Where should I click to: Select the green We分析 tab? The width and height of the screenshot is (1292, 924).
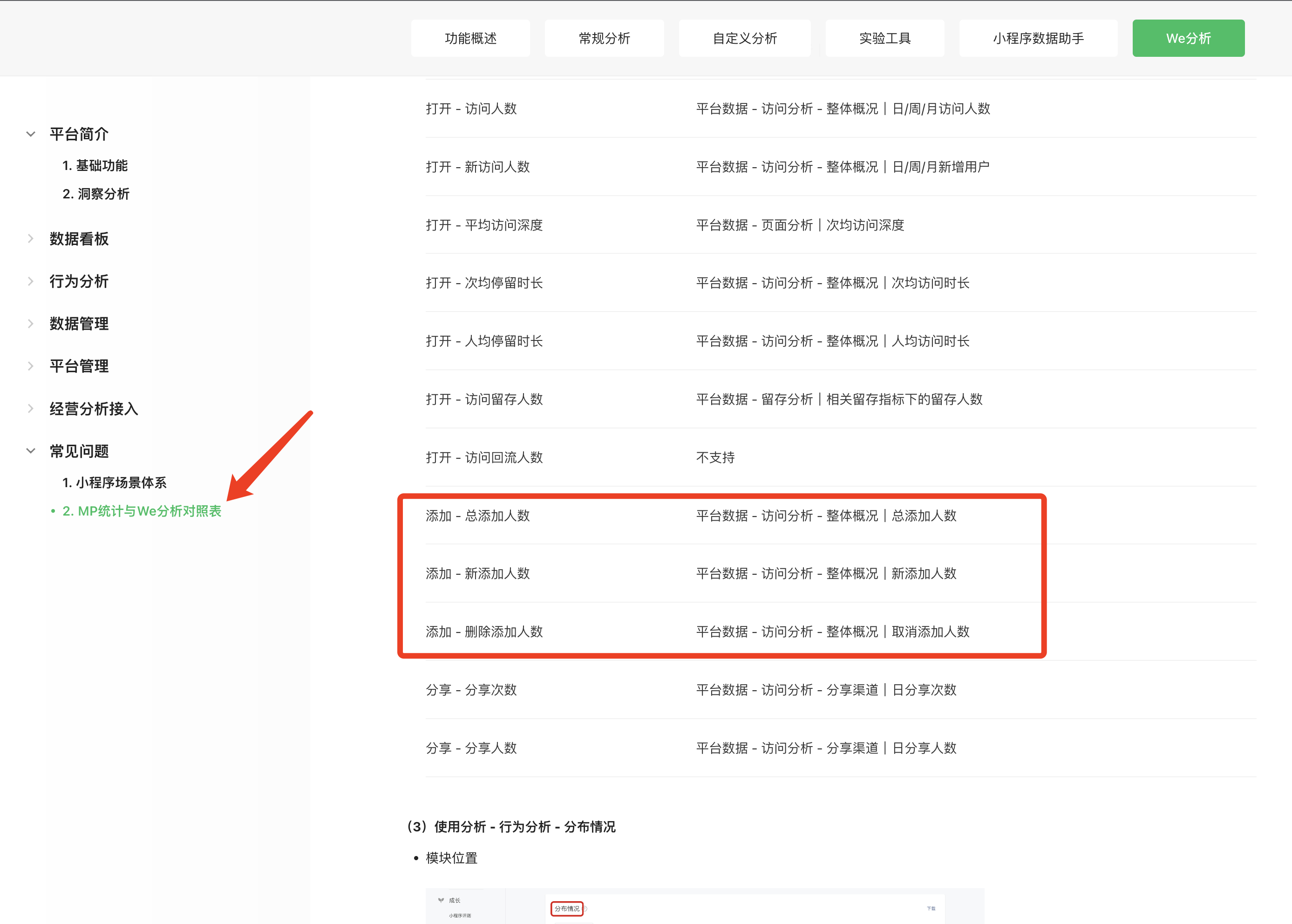tap(1188, 38)
